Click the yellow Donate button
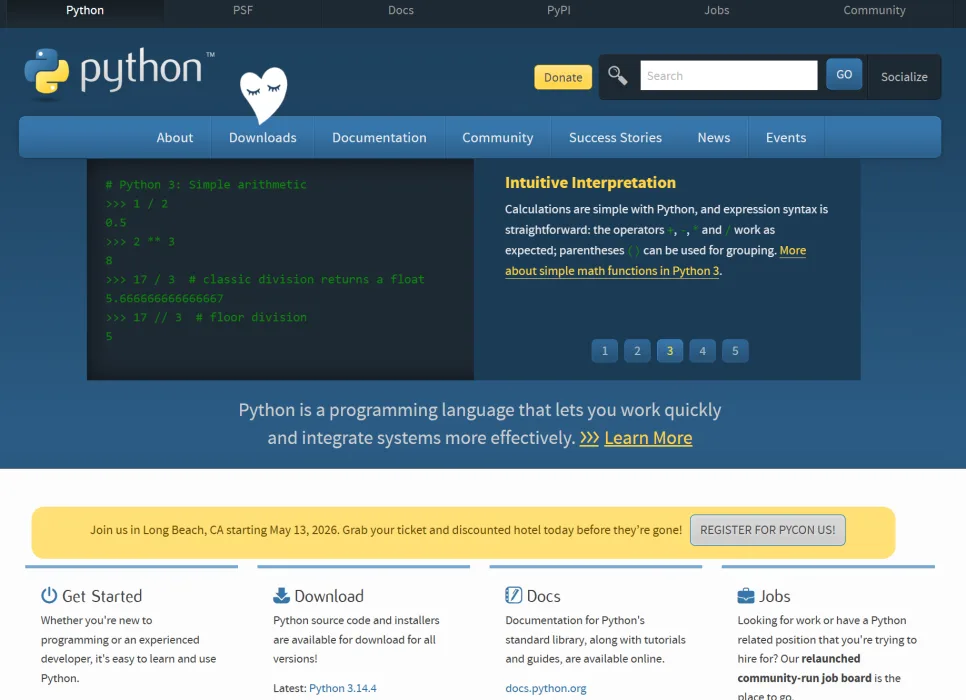 click(562, 77)
